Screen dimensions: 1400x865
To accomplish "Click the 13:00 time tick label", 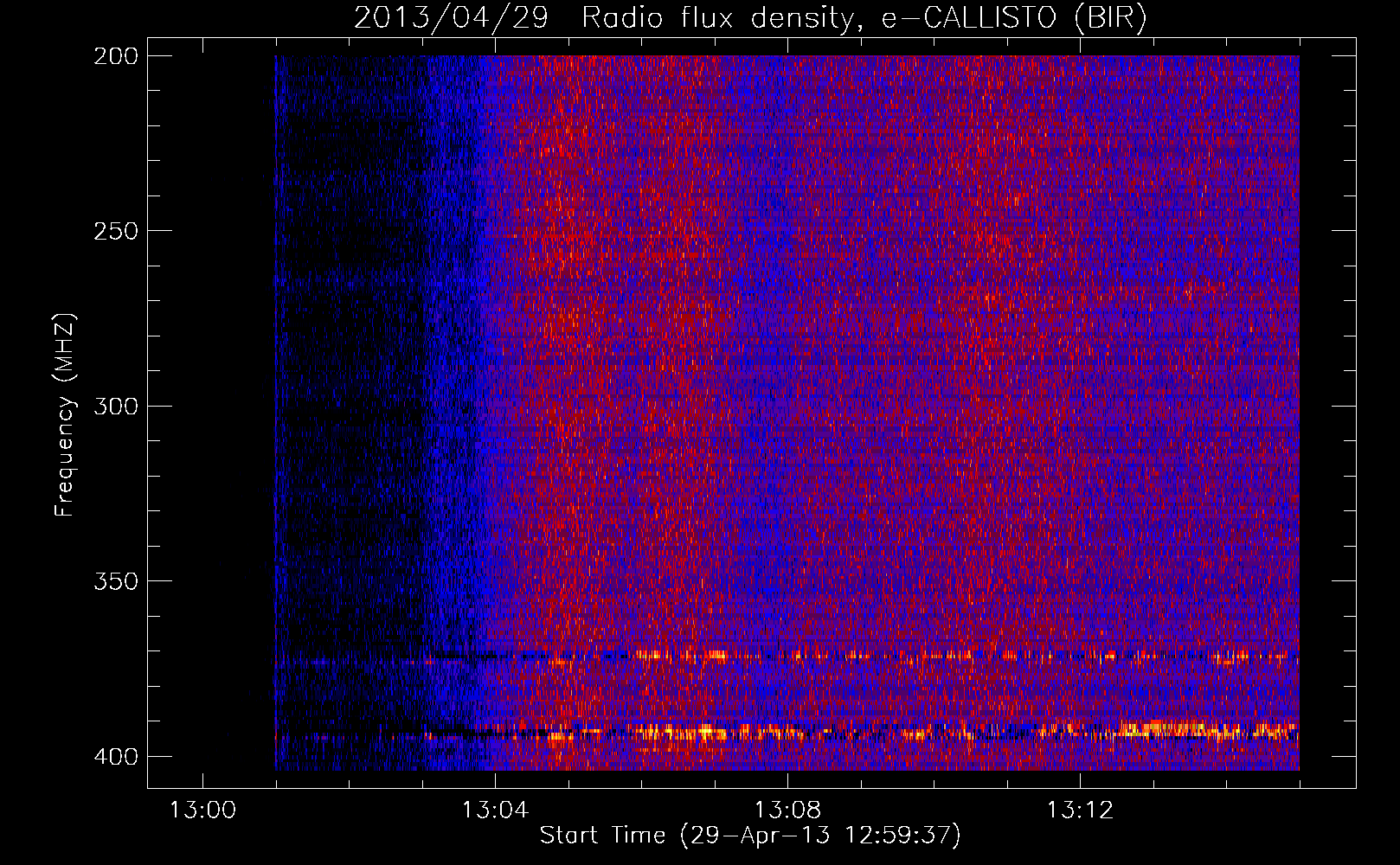I will (x=202, y=811).
